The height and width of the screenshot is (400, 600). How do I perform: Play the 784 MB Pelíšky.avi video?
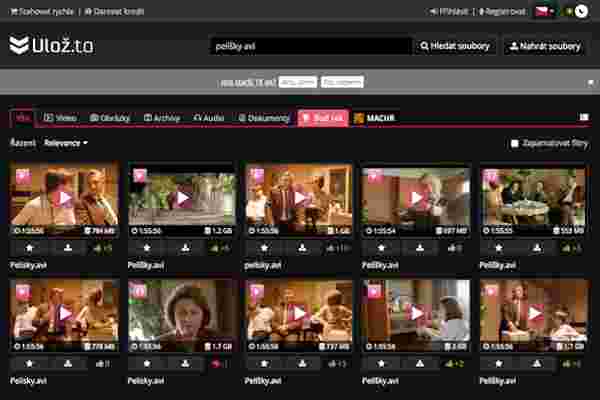pyautogui.click(x=64, y=198)
